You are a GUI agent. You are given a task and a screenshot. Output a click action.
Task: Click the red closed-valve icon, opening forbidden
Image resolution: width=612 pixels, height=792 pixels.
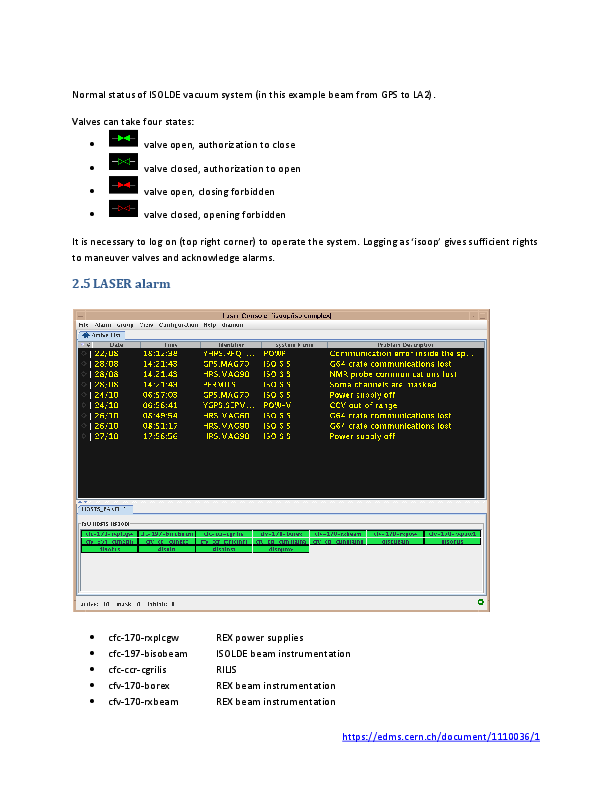pyautogui.click(x=123, y=208)
